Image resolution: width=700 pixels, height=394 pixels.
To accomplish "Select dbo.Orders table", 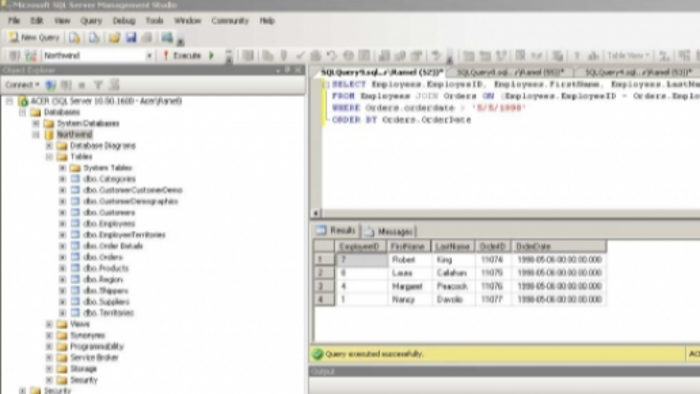I will pos(103,257).
